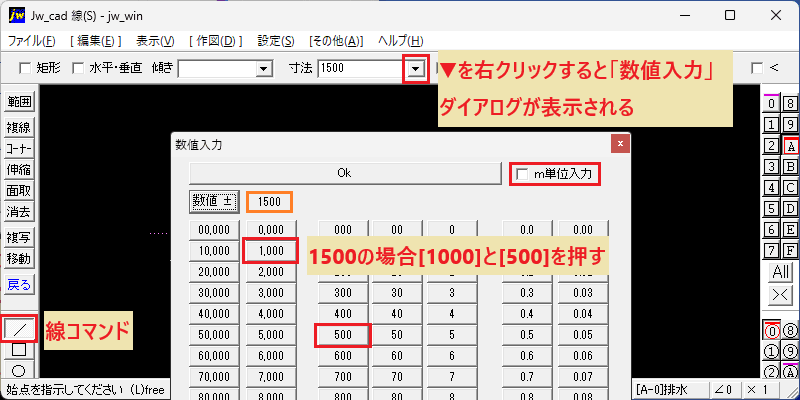Click the 面取 chamfer tool
Image resolution: width=800 pixels, height=400 pixels.
19,191
